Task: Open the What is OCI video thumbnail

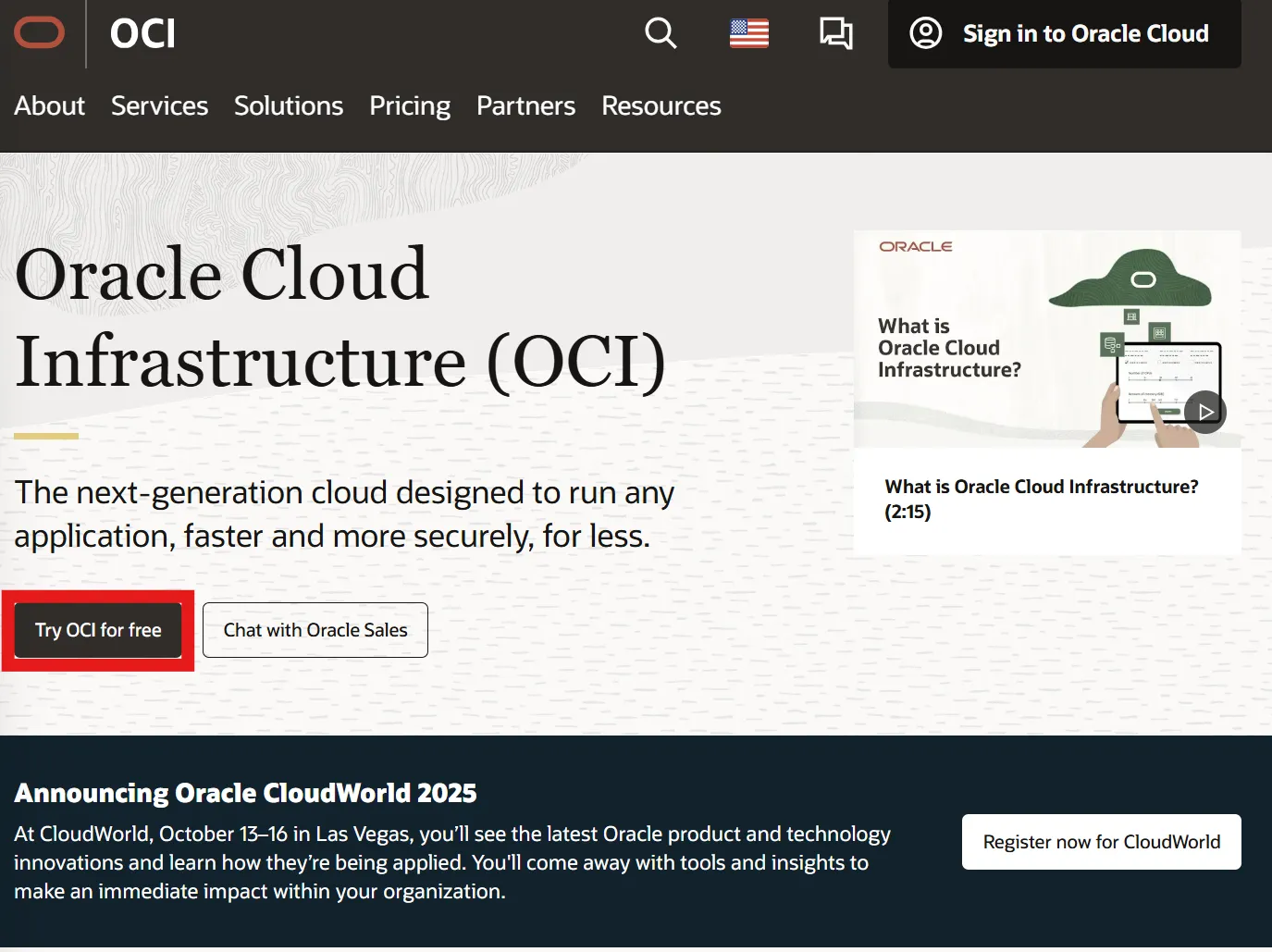Action: (1047, 339)
